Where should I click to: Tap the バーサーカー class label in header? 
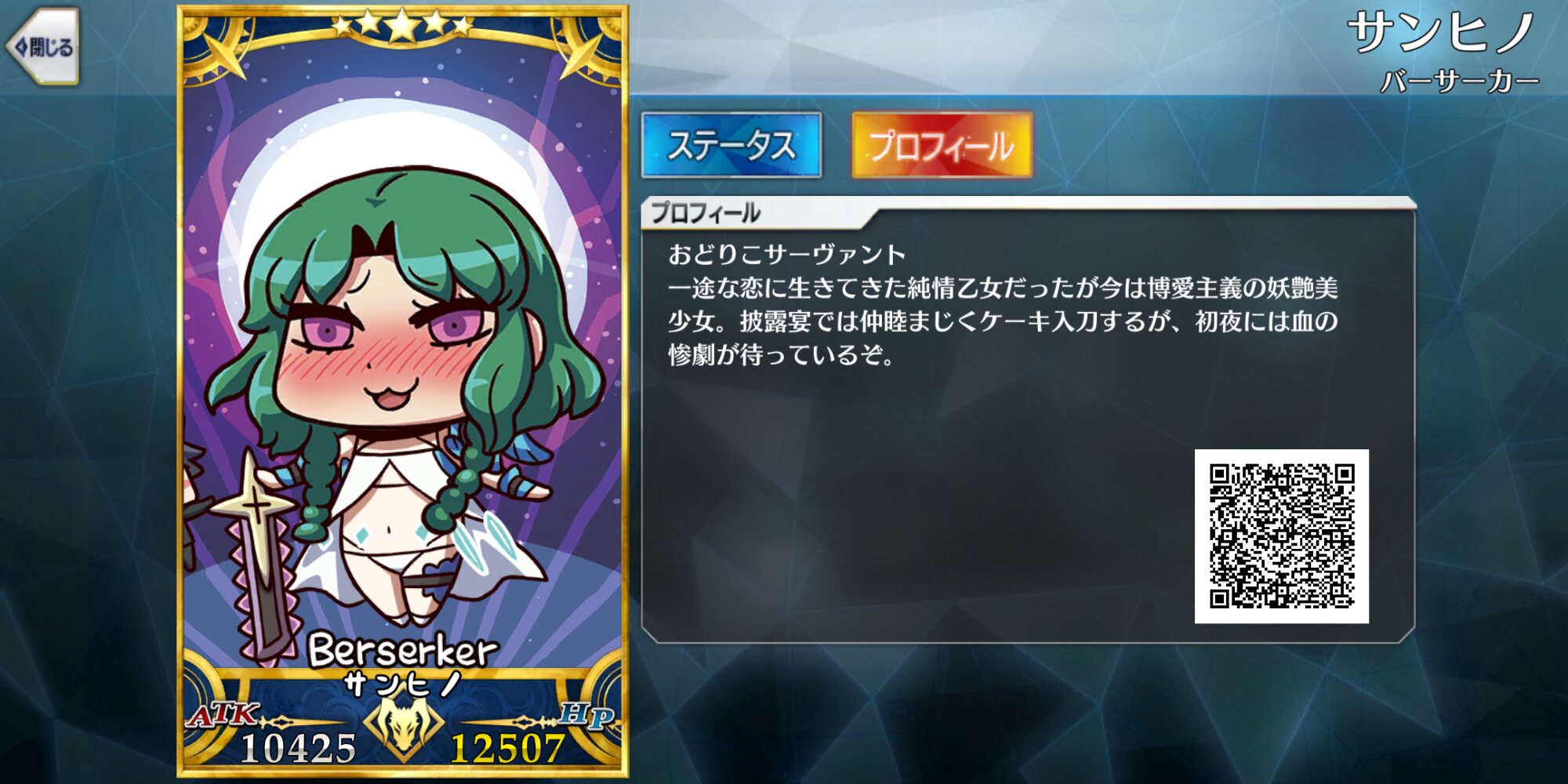coord(1459,81)
